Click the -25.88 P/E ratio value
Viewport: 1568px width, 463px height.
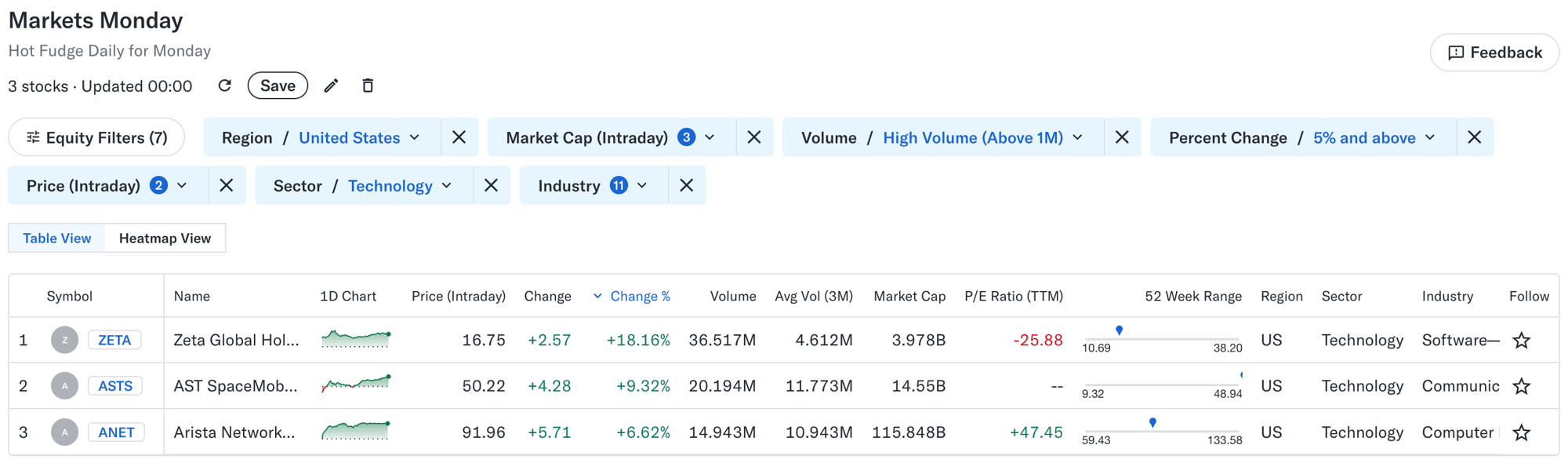point(1038,340)
